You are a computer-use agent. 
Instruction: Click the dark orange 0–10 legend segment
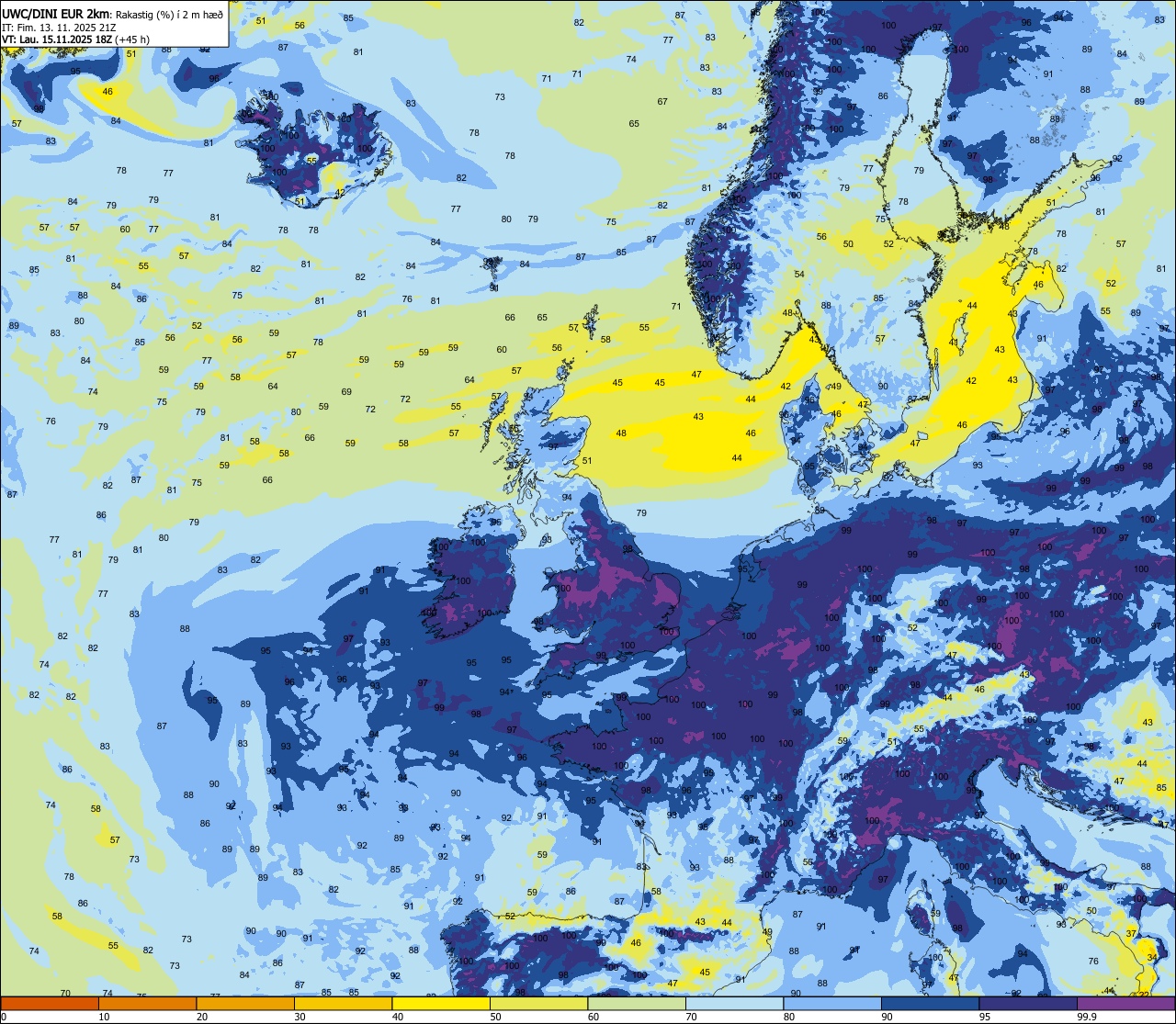pyautogui.click(x=50, y=1003)
